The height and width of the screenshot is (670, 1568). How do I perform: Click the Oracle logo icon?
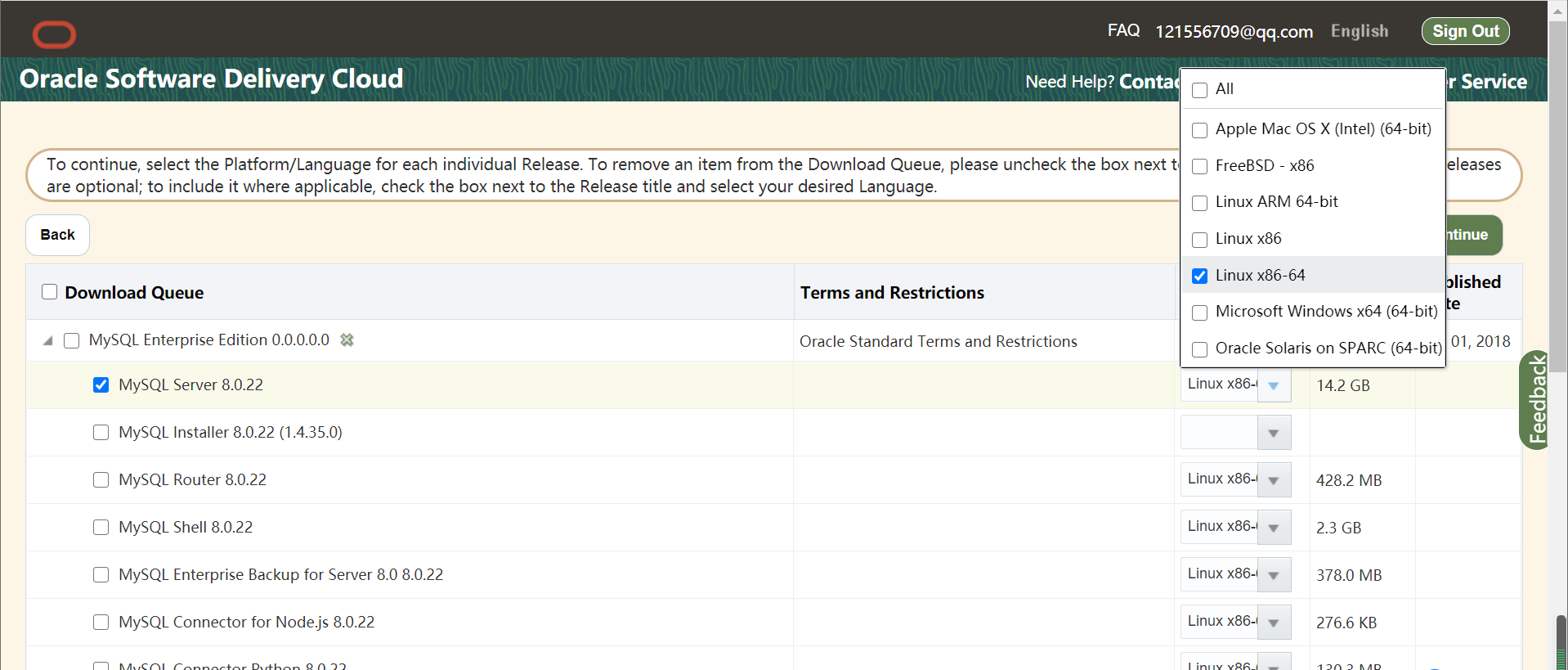54,34
